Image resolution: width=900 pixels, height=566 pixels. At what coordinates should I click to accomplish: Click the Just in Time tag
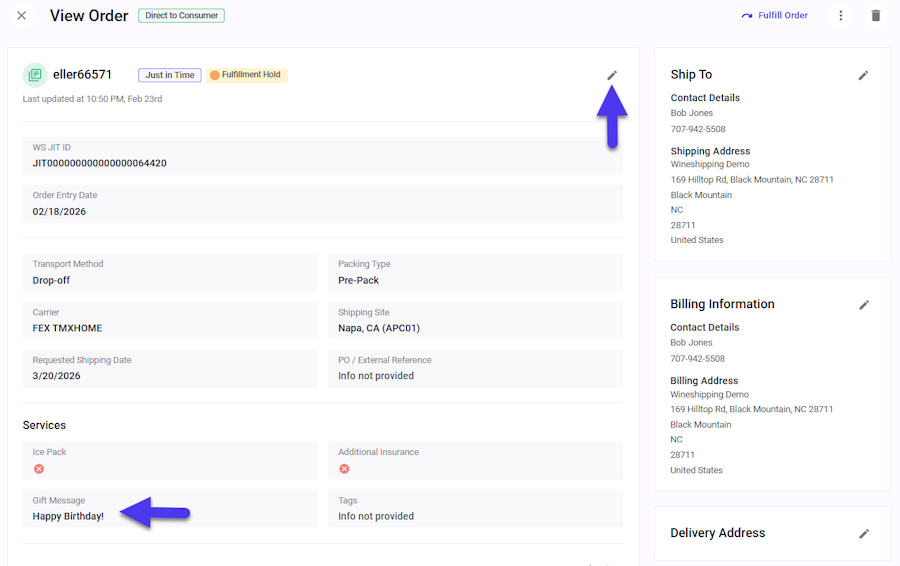(x=170, y=75)
